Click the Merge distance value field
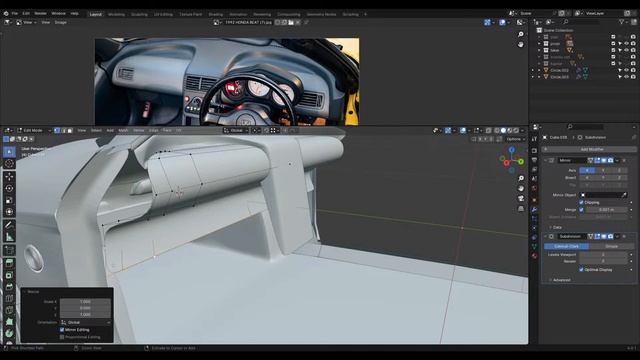Image resolution: width=640 pixels, height=360 pixels. (x=606, y=210)
